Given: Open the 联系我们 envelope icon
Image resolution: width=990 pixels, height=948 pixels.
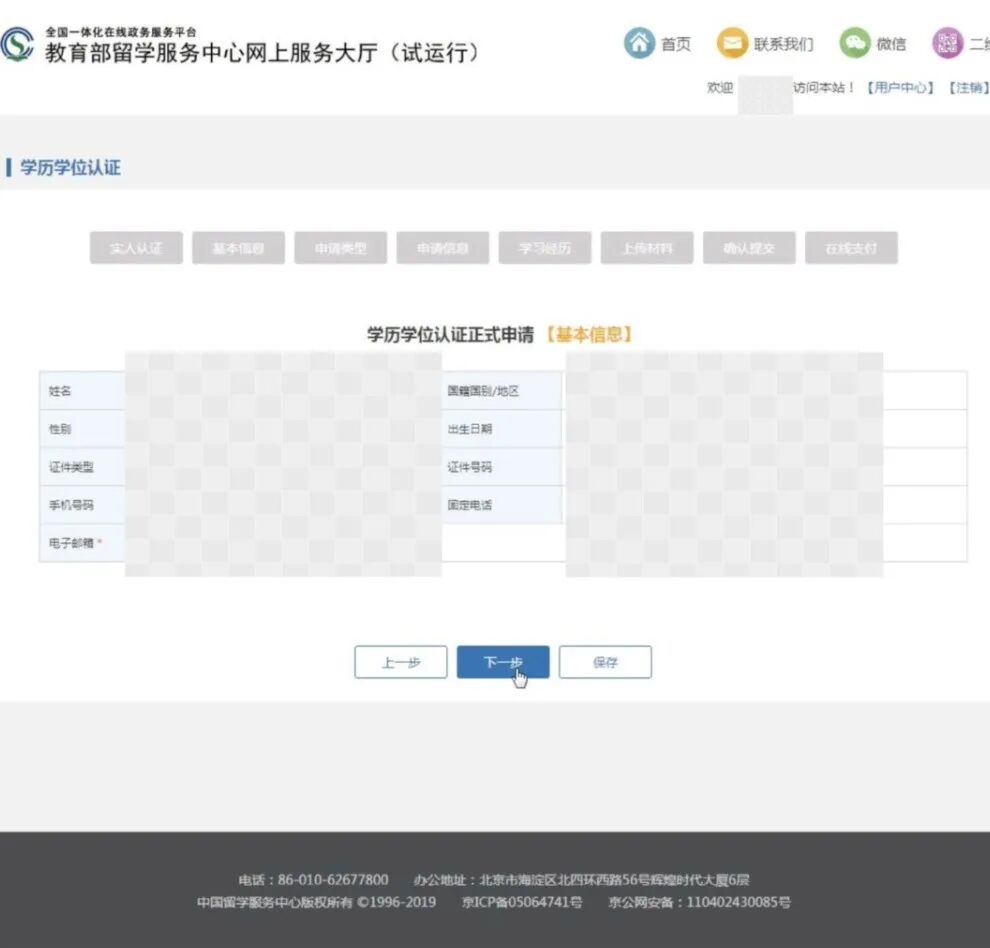Looking at the screenshot, I should pos(732,43).
